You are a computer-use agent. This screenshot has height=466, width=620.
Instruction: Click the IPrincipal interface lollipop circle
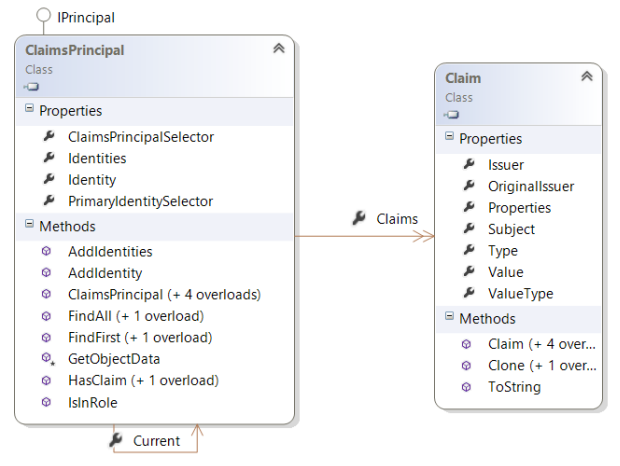[42, 16]
